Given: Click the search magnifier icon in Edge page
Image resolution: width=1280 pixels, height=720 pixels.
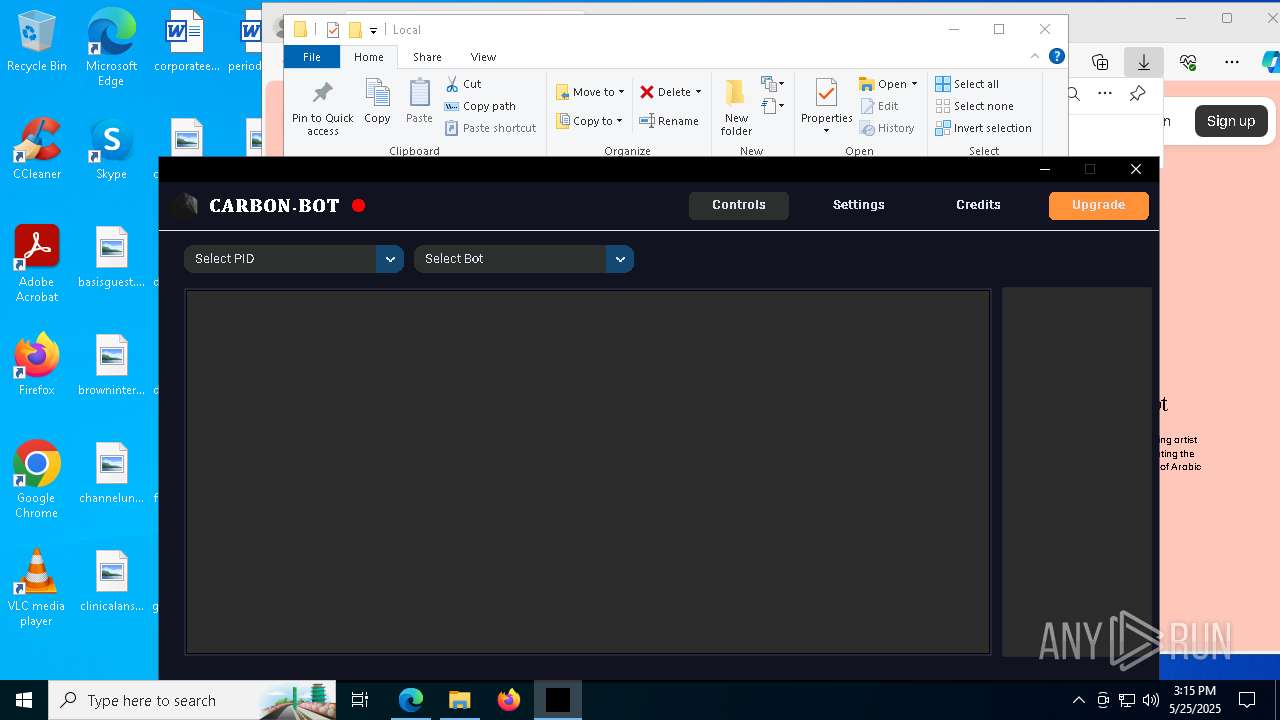Looking at the screenshot, I should point(1073,94).
